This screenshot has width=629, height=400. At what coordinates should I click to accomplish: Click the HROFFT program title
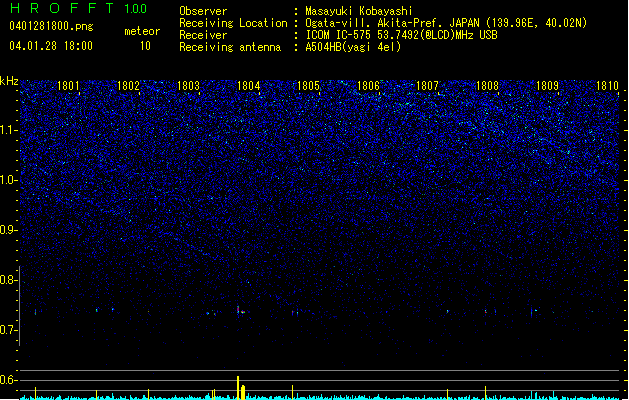click(x=62, y=8)
